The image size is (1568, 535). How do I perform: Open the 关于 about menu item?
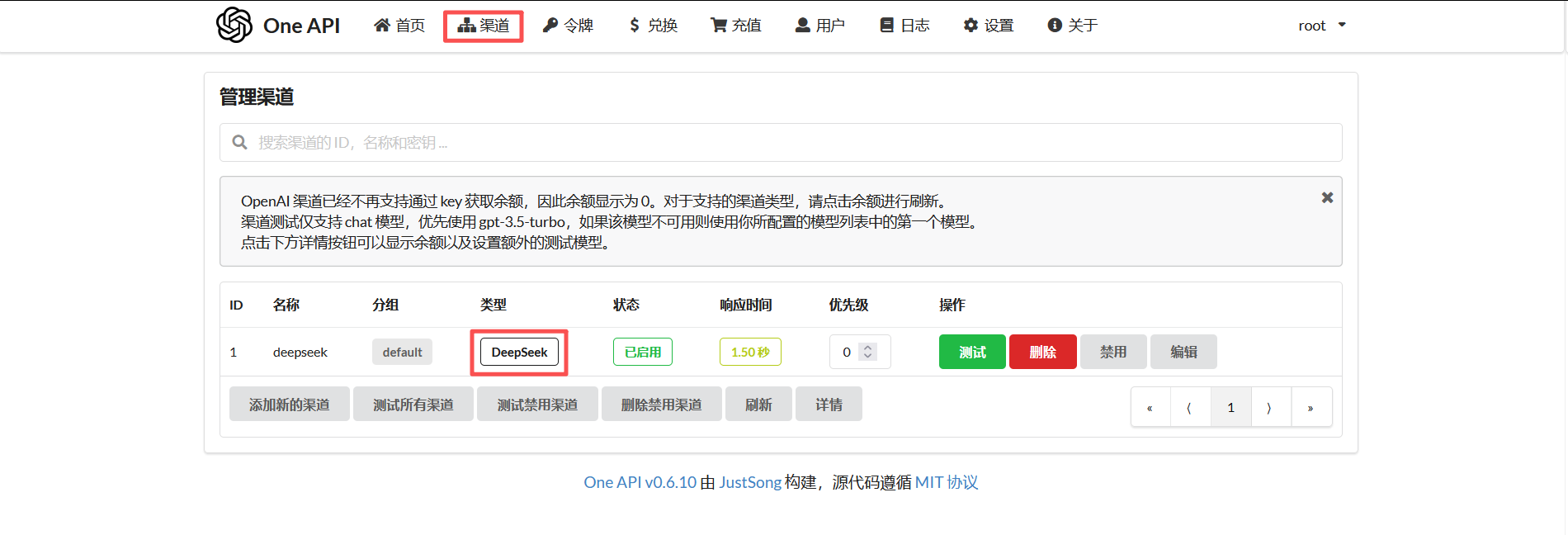click(x=1072, y=26)
